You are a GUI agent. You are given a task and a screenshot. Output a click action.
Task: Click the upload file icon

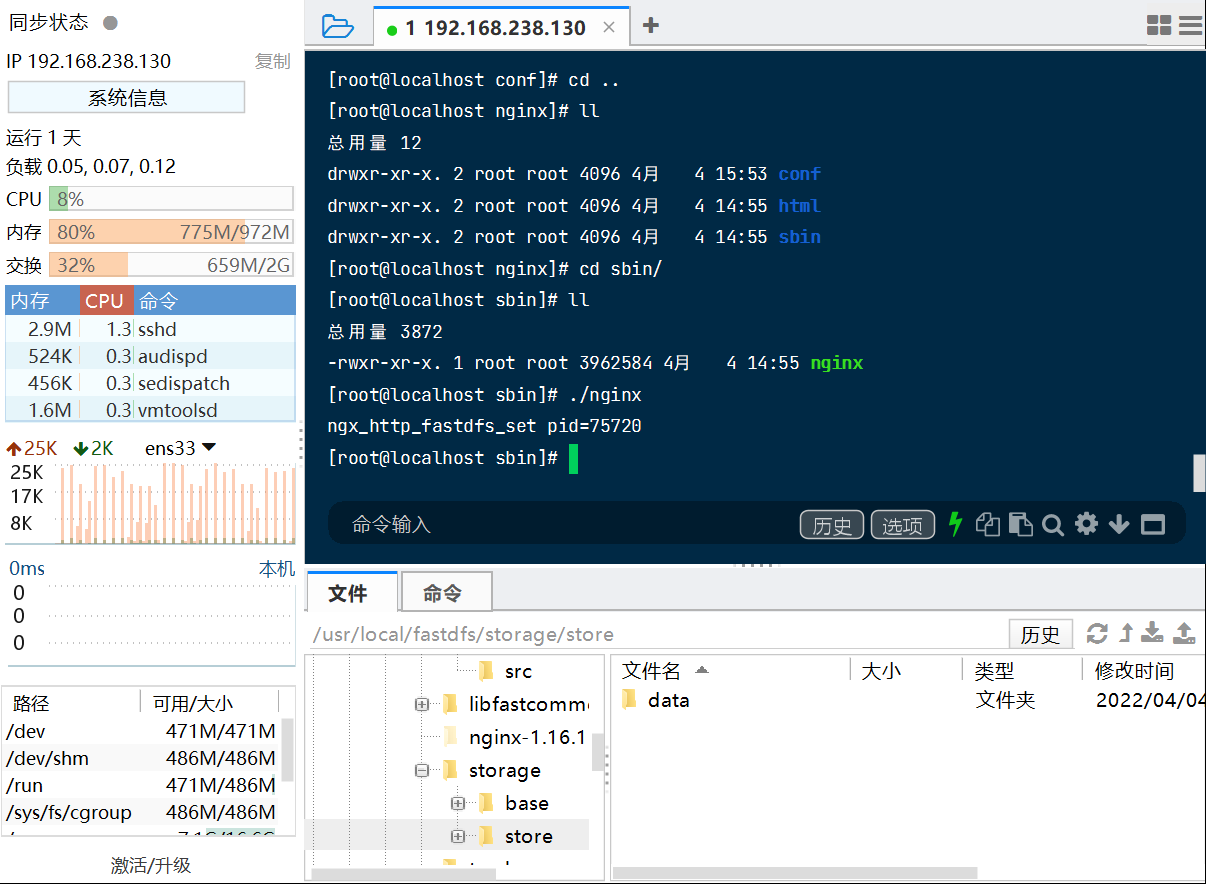pos(1184,633)
